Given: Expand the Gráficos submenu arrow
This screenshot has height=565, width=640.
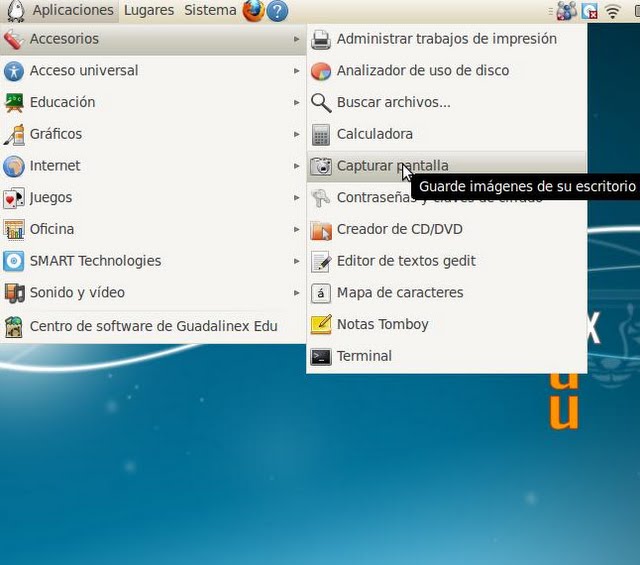Looking at the screenshot, I should pos(296,134).
